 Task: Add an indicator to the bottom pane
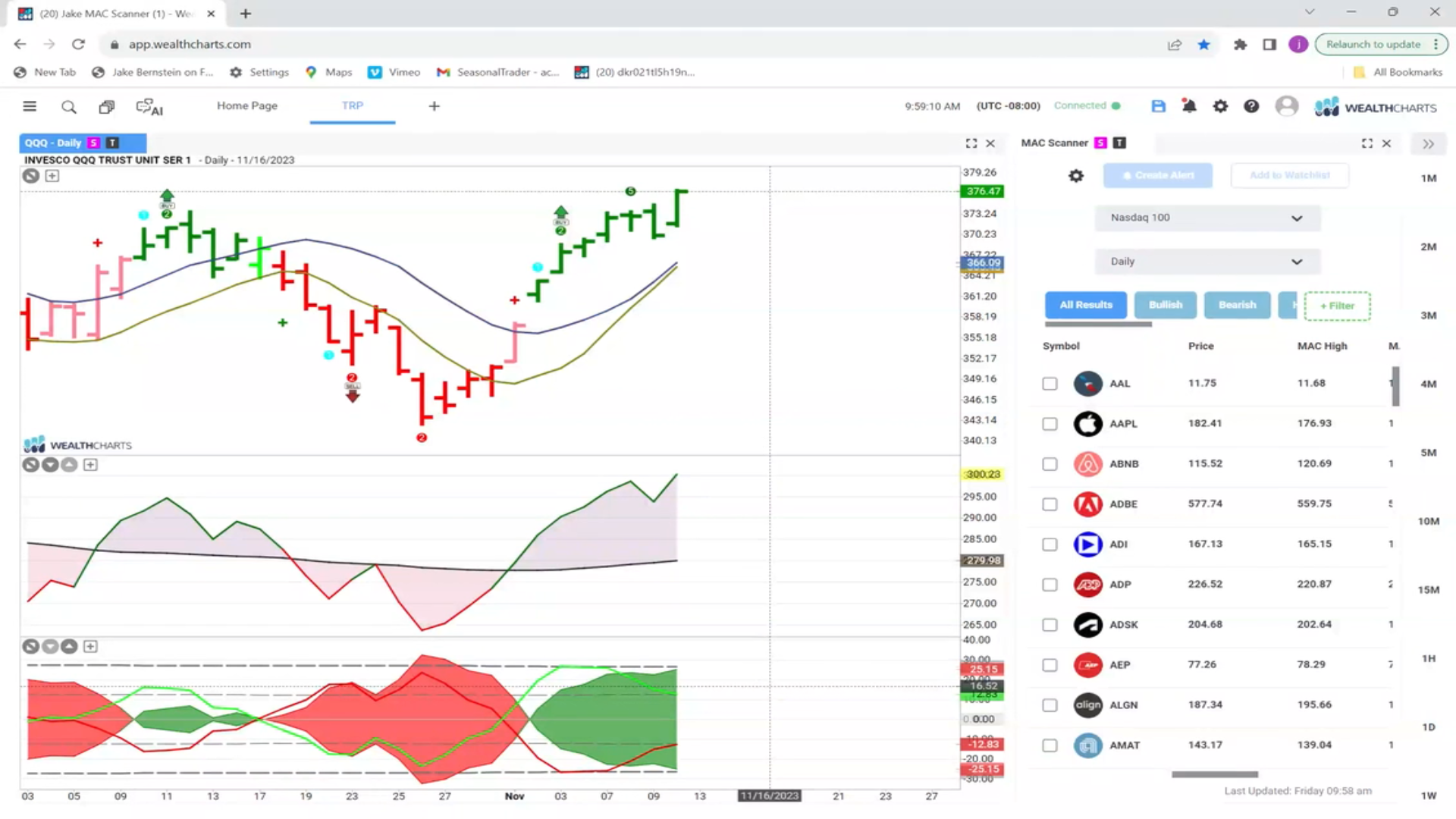90,647
